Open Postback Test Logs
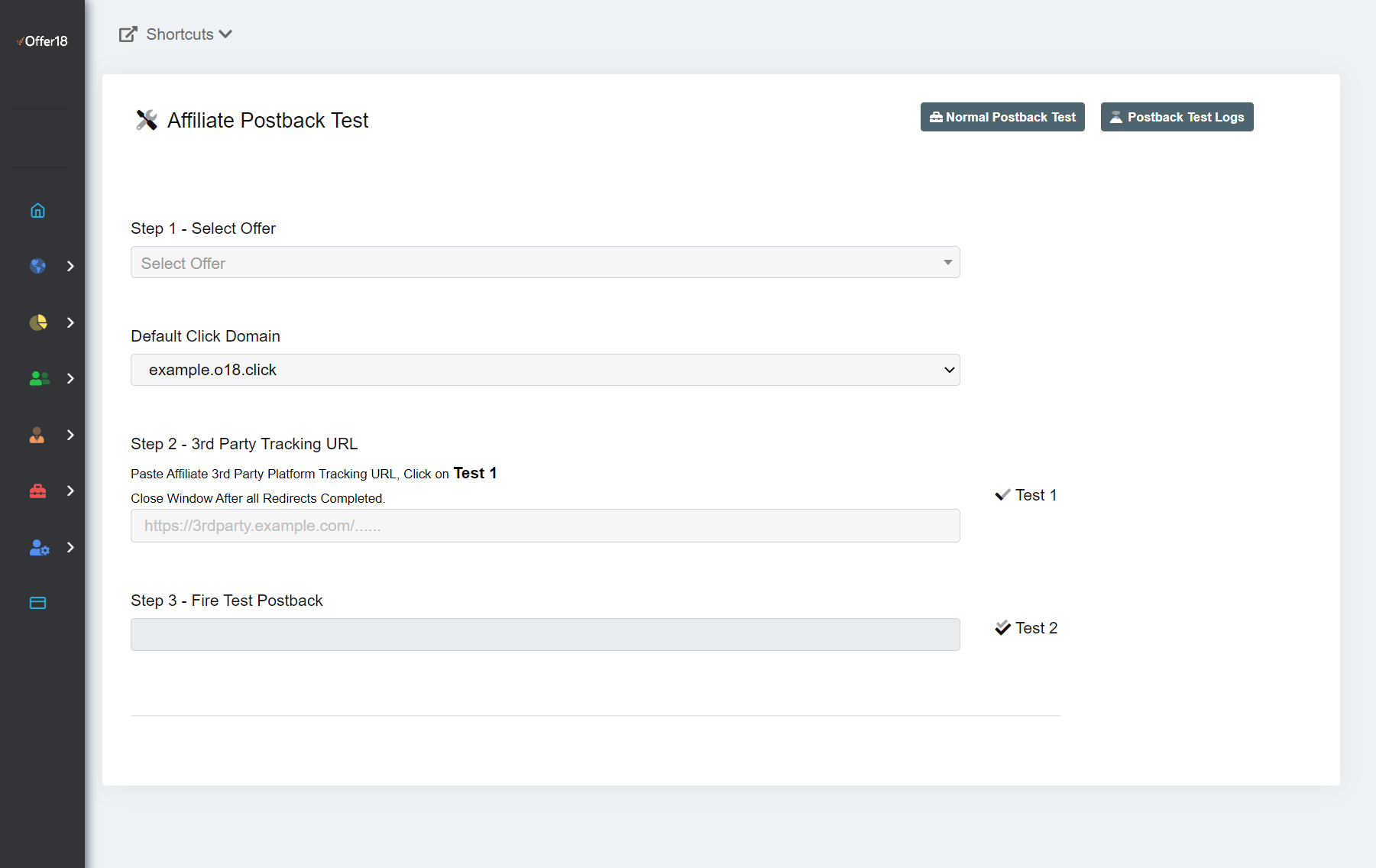Viewport: 1376px width, 868px height. tap(1177, 117)
